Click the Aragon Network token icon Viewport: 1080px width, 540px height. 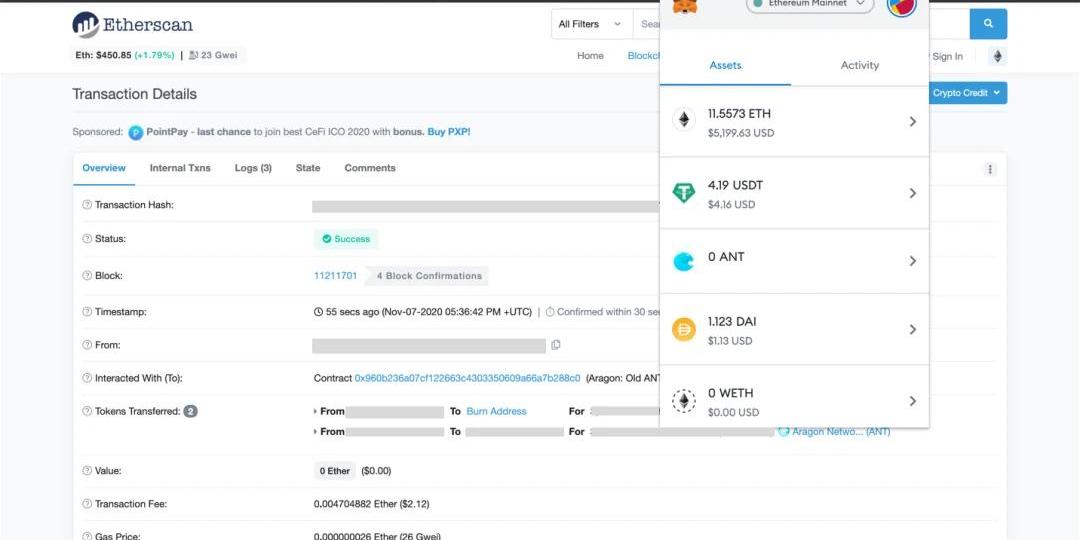click(x=783, y=432)
